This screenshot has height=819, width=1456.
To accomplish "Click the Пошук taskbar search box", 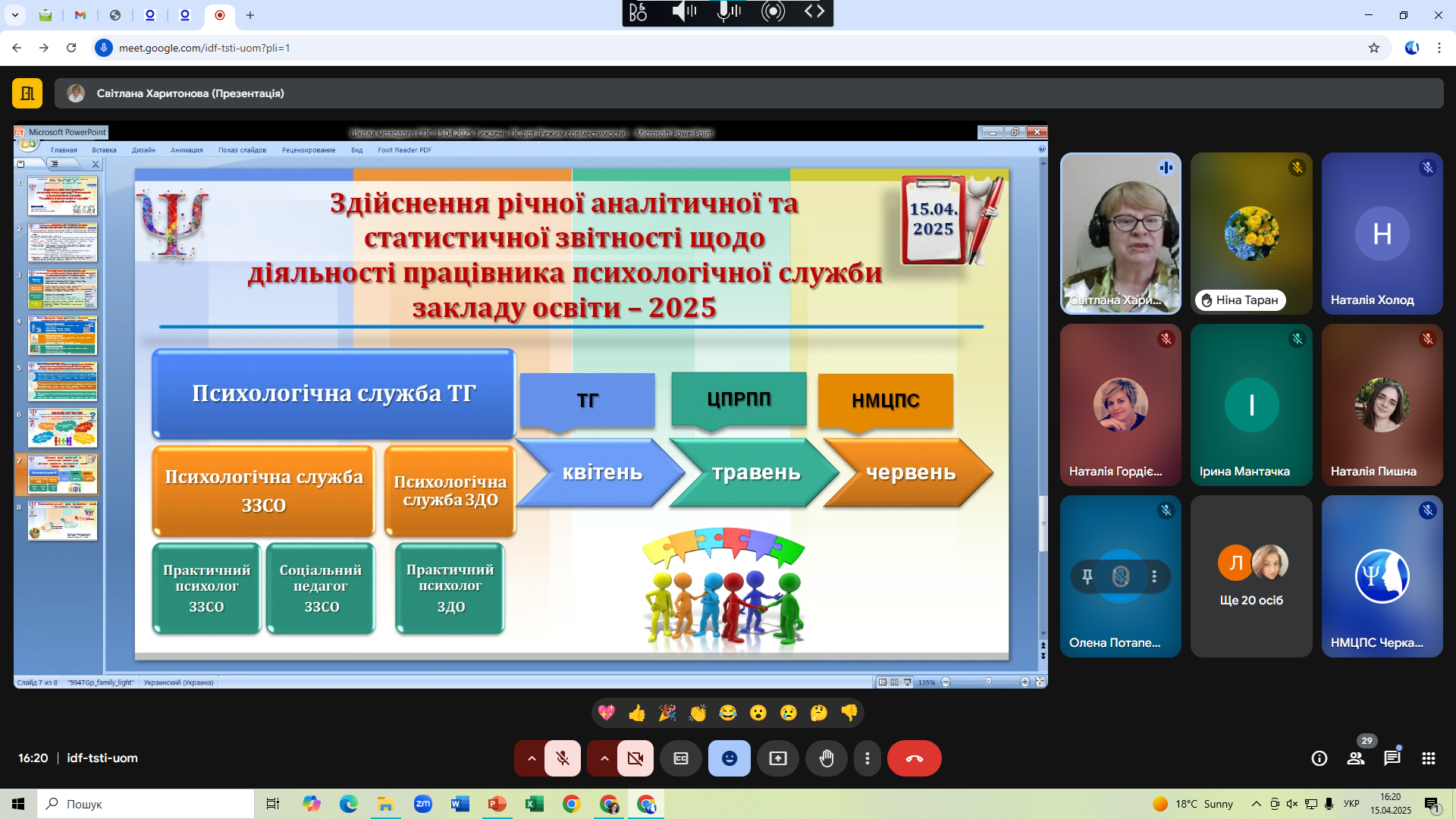I will tap(146, 804).
